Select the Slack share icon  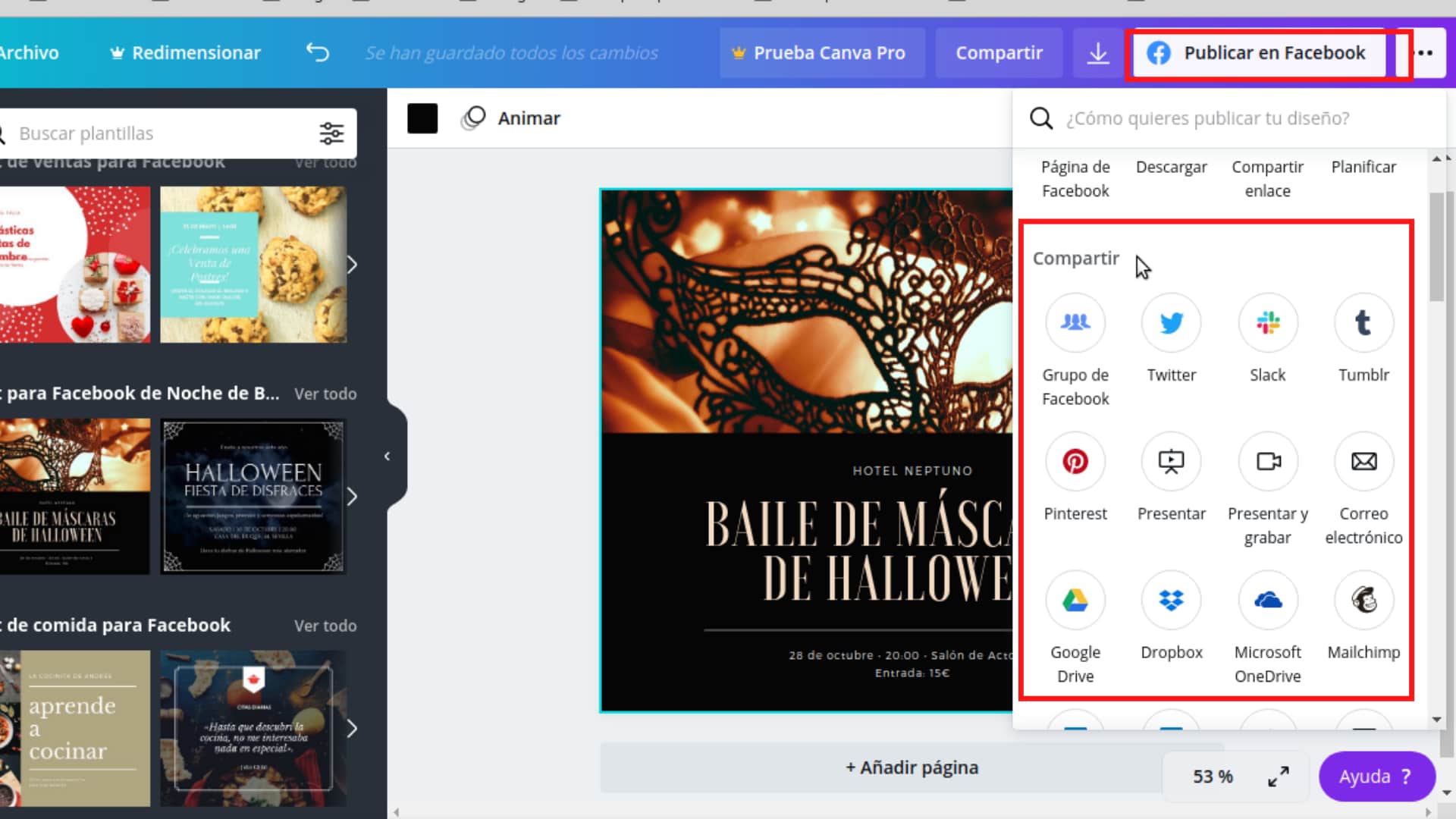click(1268, 323)
